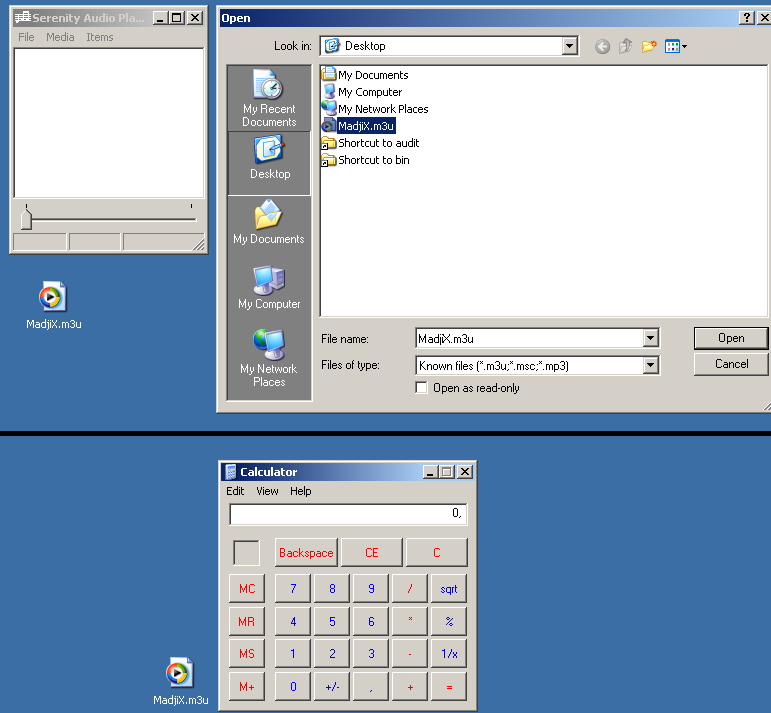The width and height of the screenshot is (771, 713).
Task: Open Edit menu in Calculator
Action: coord(235,491)
